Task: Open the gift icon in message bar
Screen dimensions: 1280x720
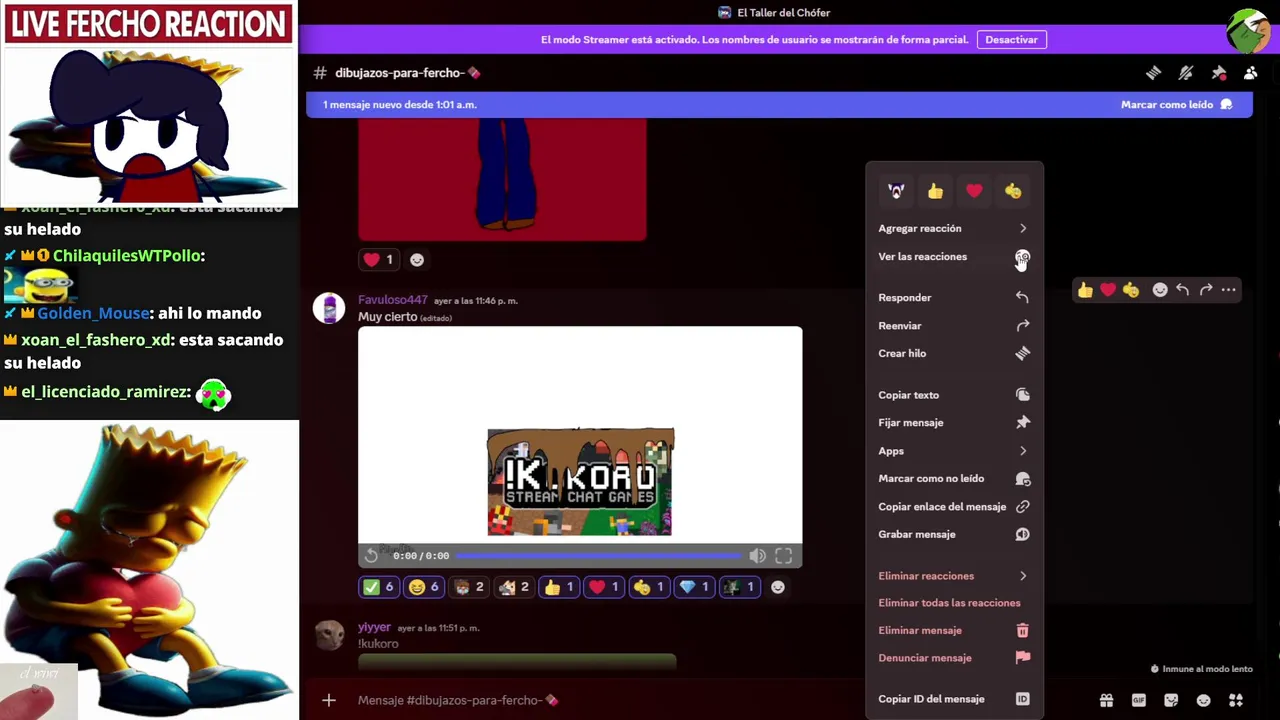Action: 1106,700
